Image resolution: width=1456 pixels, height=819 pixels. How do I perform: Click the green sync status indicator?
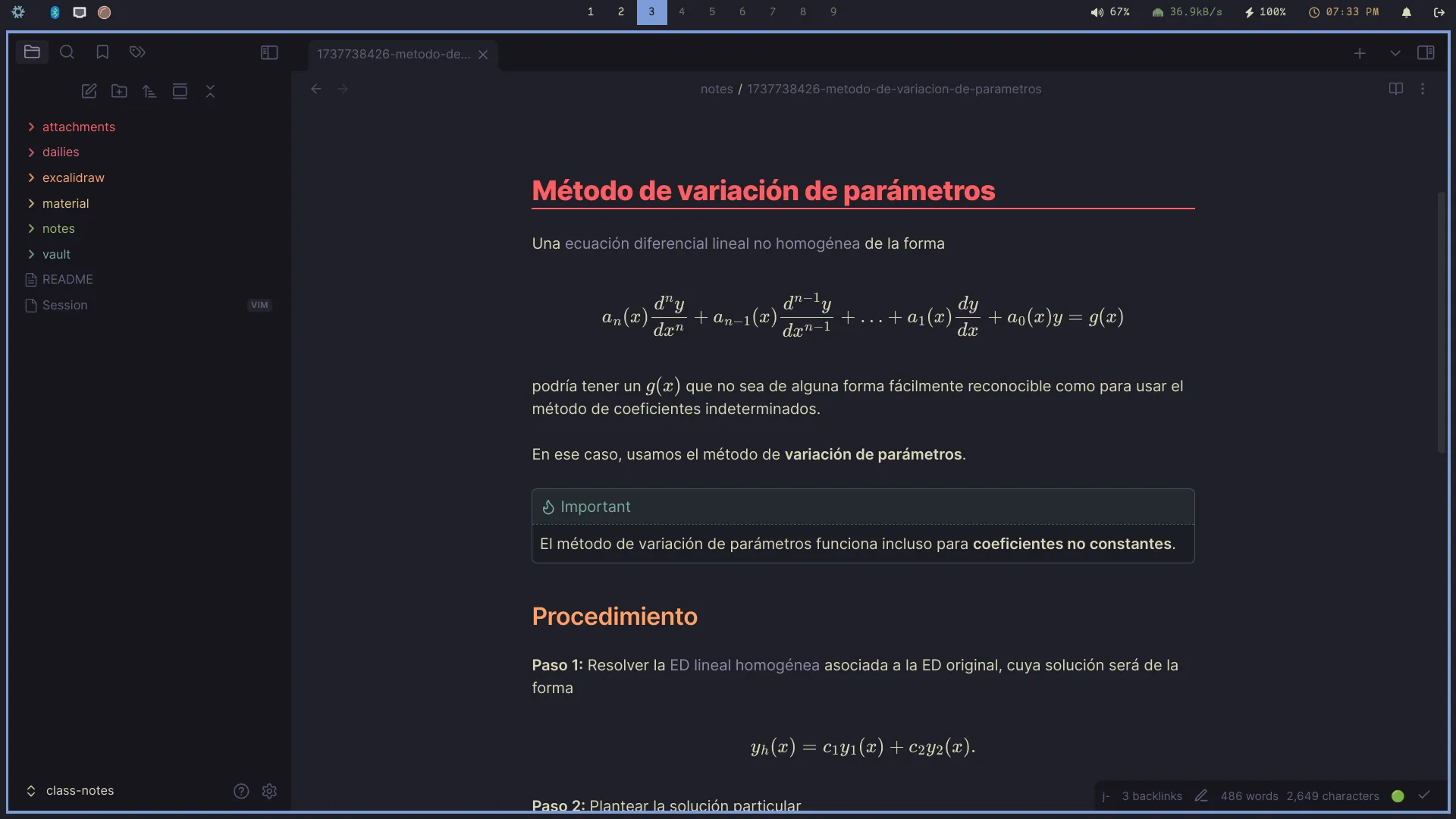pyautogui.click(x=1398, y=795)
